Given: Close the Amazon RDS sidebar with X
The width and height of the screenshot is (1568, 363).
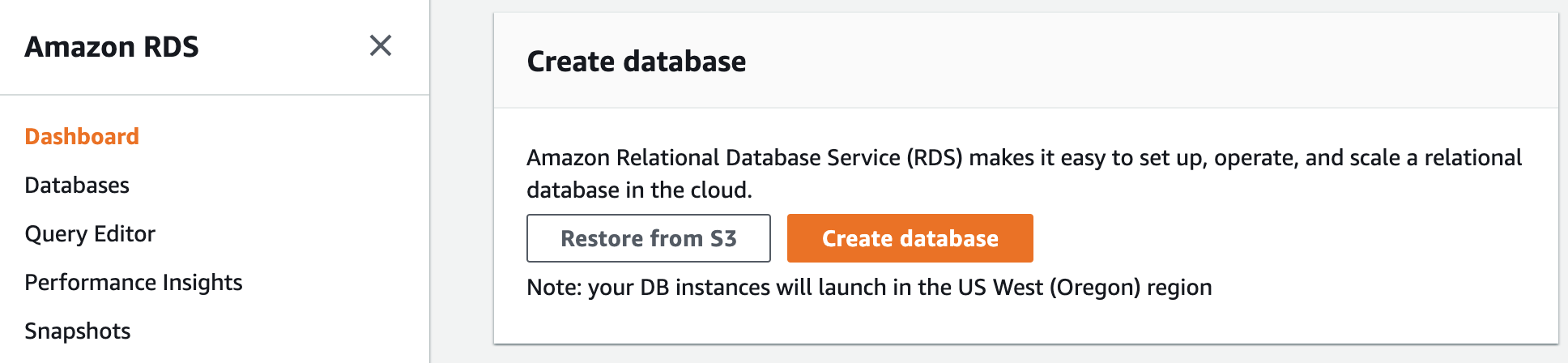Looking at the screenshot, I should (380, 45).
